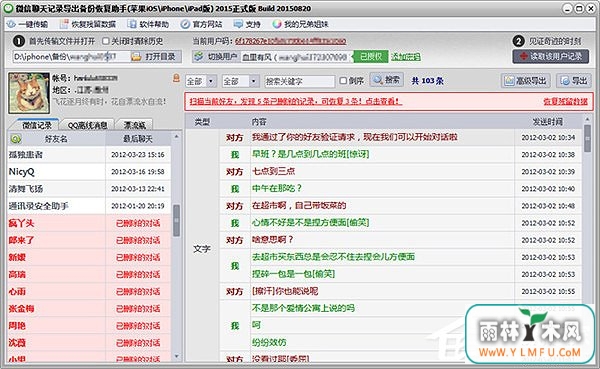Click the deleted records scan notice link
The width and height of the screenshot is (600, 369).
pos(296,101)
